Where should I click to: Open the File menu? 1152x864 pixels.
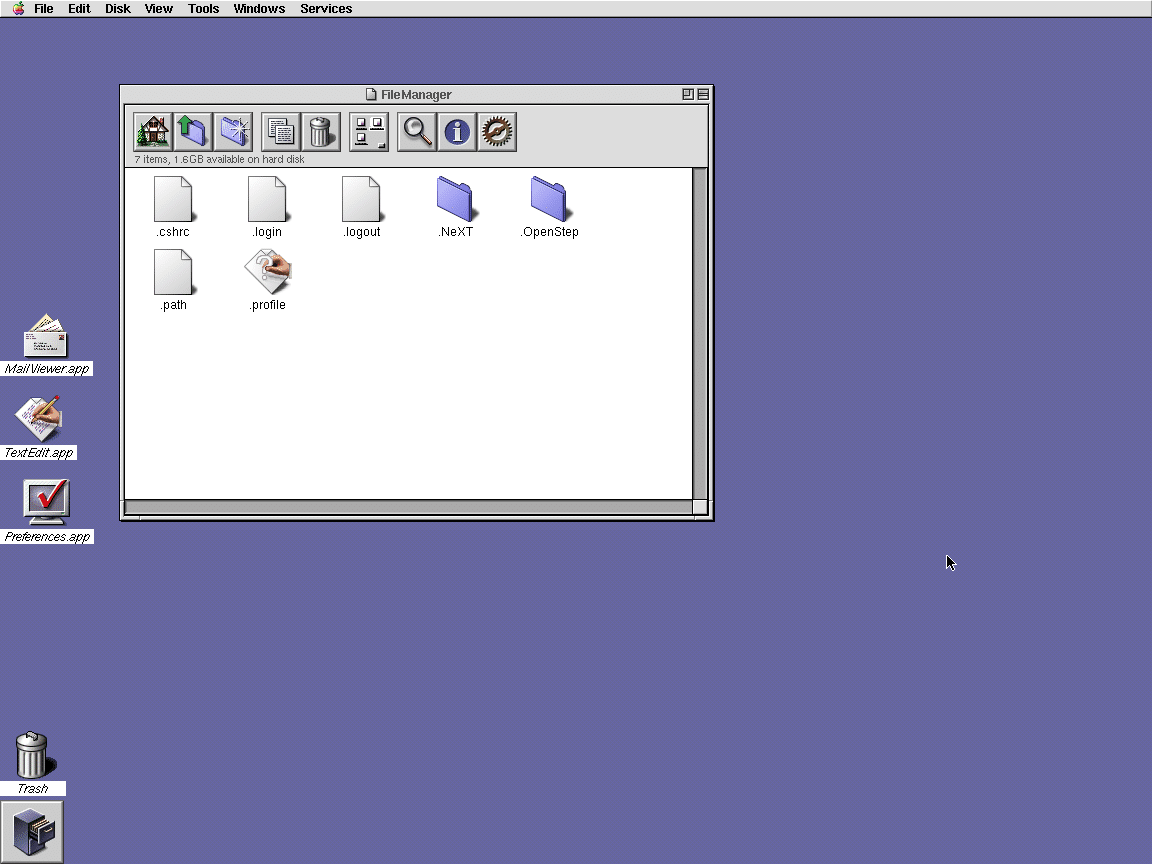pyautogui.click(x=43, y=9)
